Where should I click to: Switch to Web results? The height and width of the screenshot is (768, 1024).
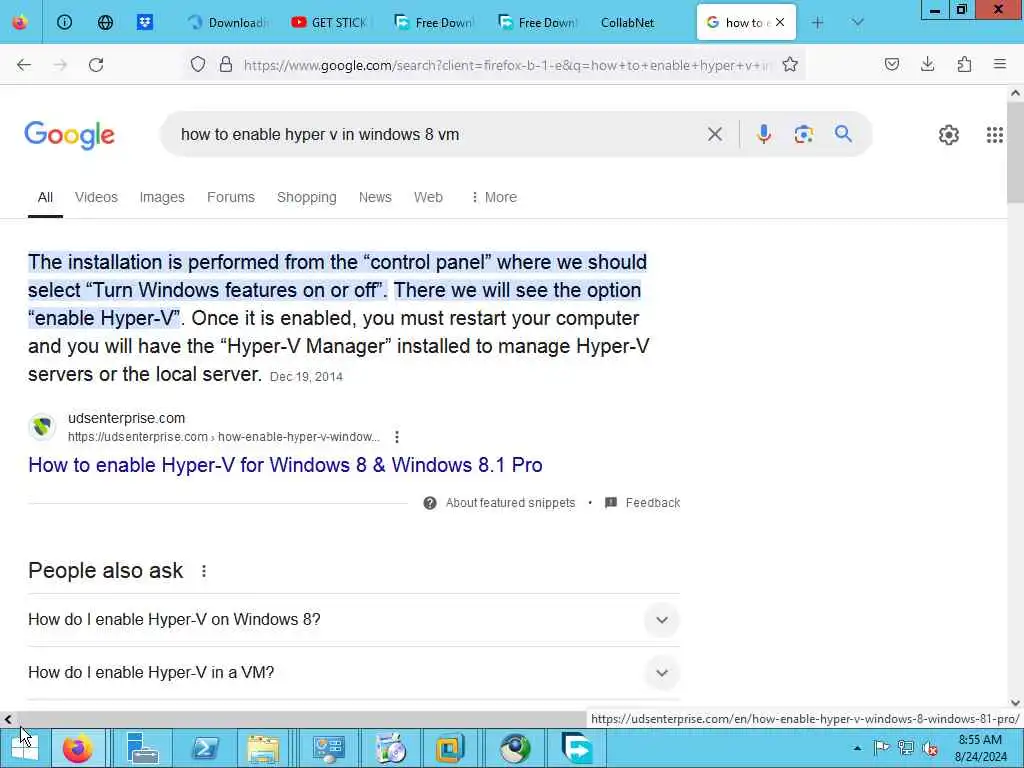pos(428,197)
